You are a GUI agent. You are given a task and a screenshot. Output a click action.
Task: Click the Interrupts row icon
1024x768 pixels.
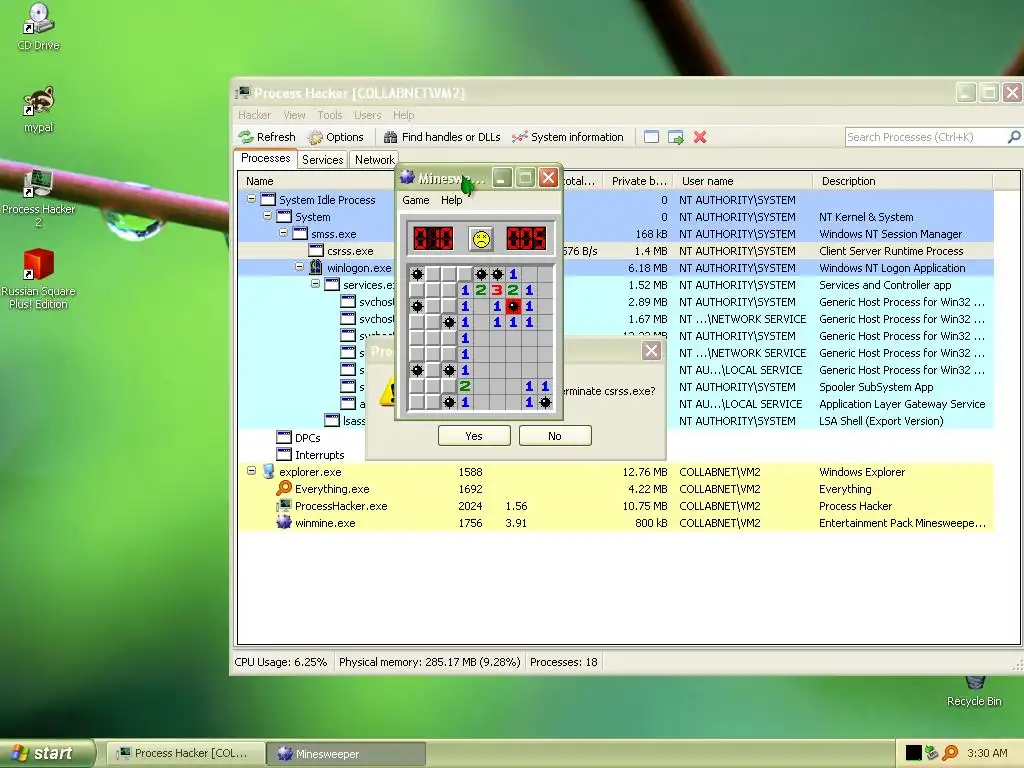point(284,455)
